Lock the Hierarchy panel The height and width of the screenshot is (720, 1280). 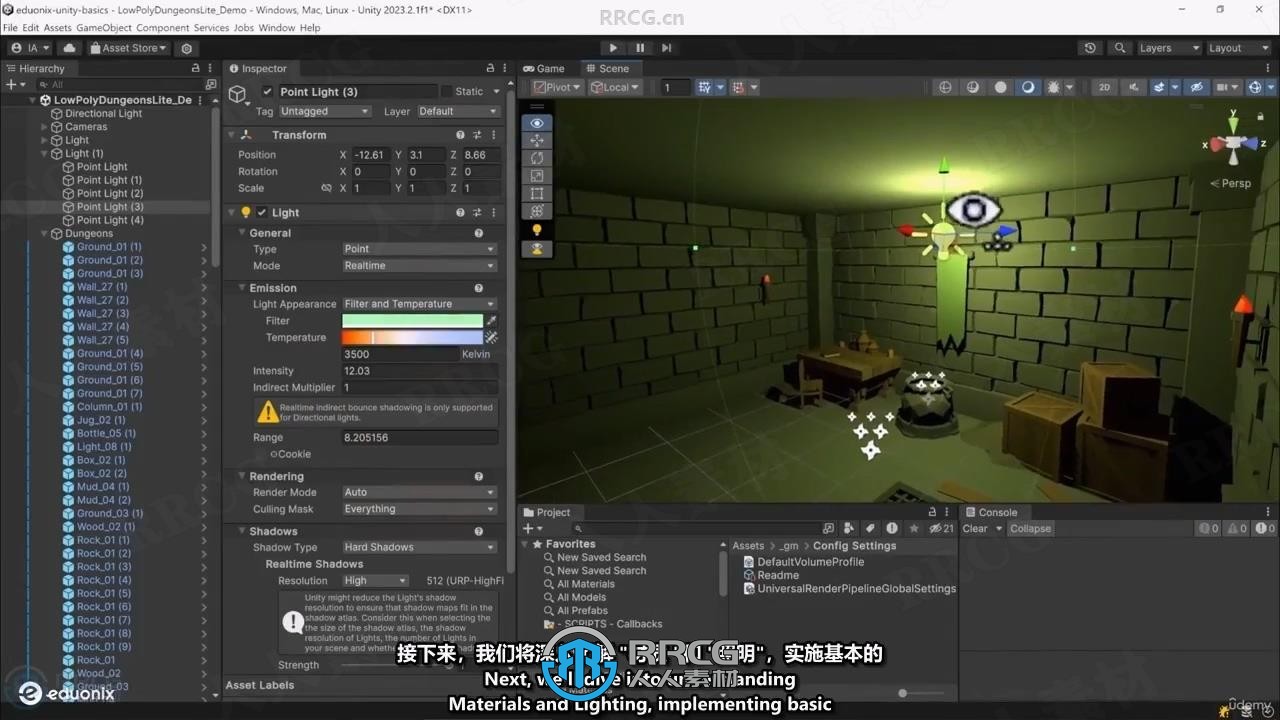[195, 68]
